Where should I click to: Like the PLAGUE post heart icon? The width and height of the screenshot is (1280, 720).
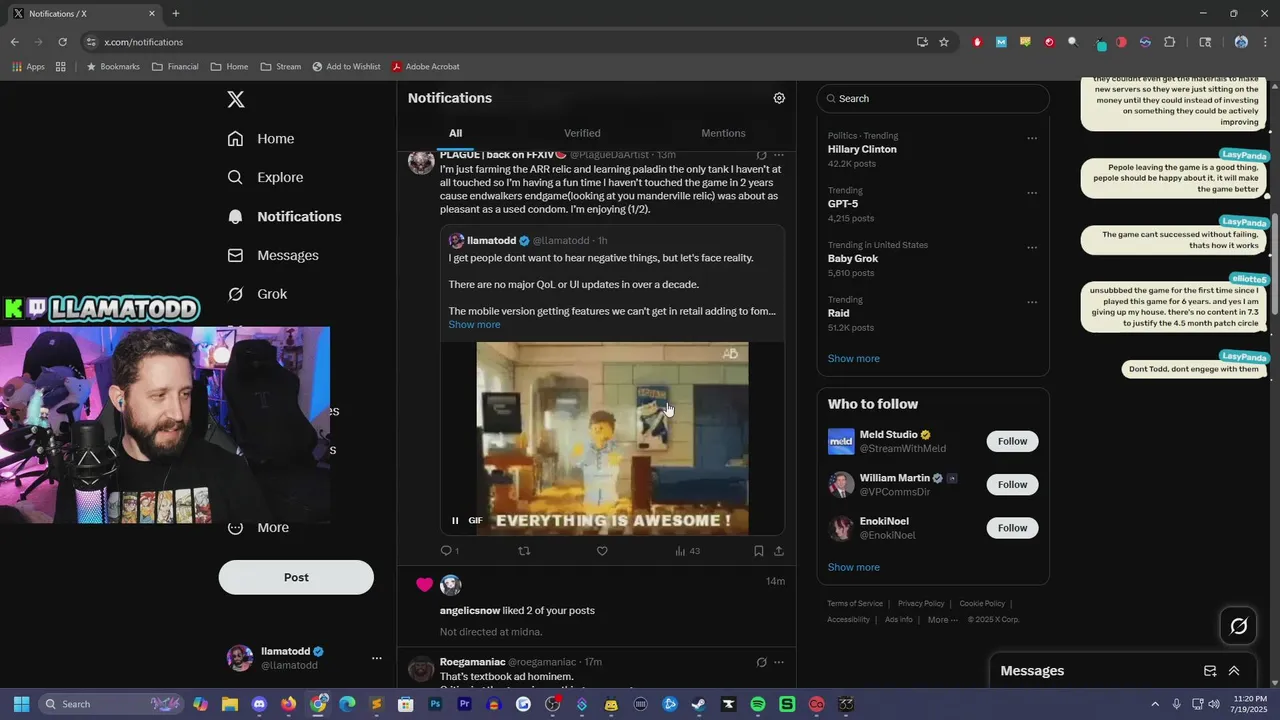602,551
